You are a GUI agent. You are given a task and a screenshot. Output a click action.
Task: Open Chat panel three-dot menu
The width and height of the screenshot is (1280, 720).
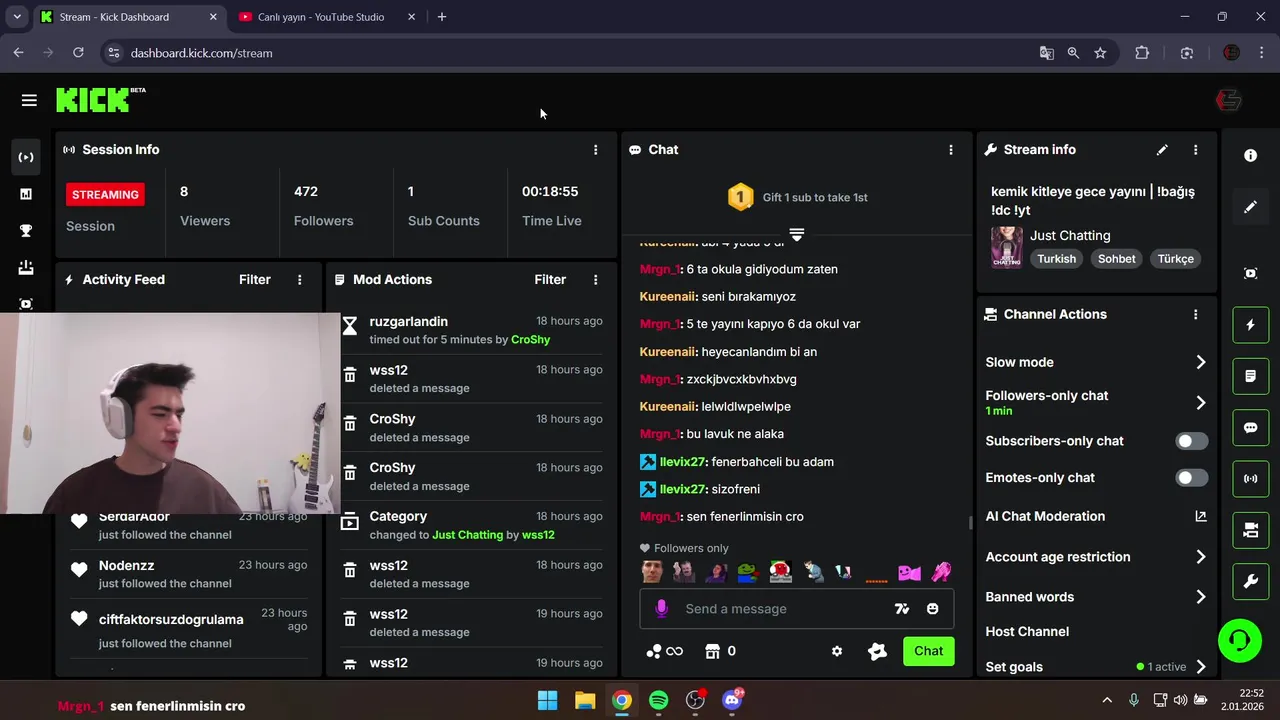[951, 150]
